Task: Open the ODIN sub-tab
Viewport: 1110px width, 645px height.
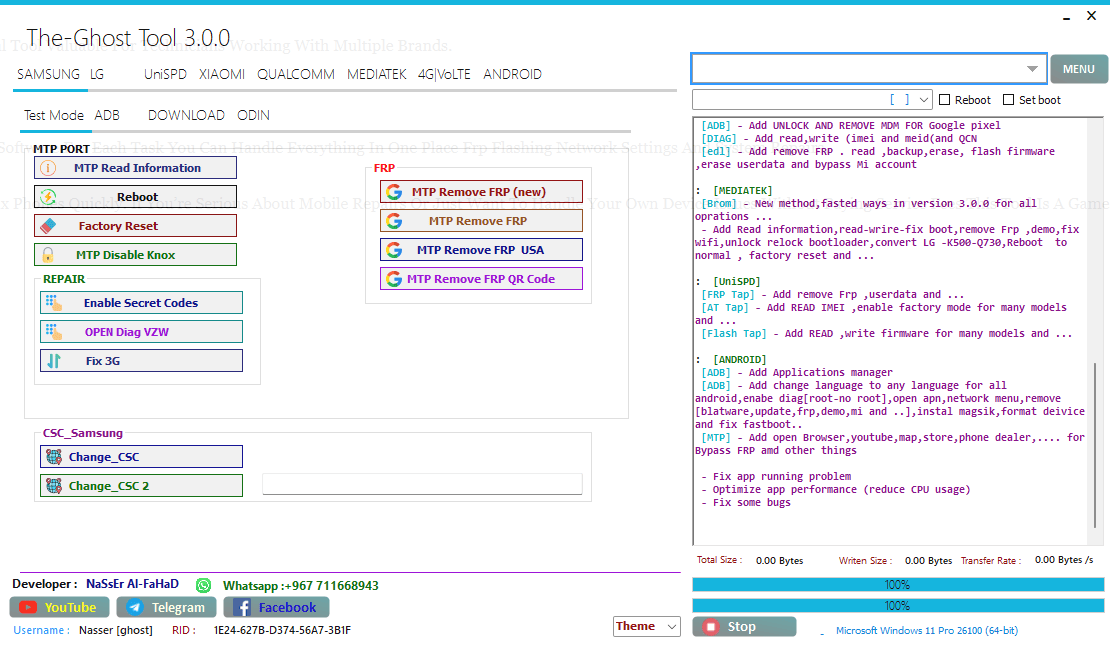Action: point(253,115)
